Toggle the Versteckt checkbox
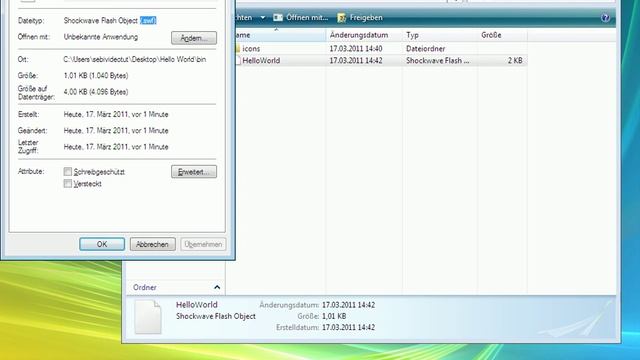This screenshot has width=640, height=360. tap(68, 184)
